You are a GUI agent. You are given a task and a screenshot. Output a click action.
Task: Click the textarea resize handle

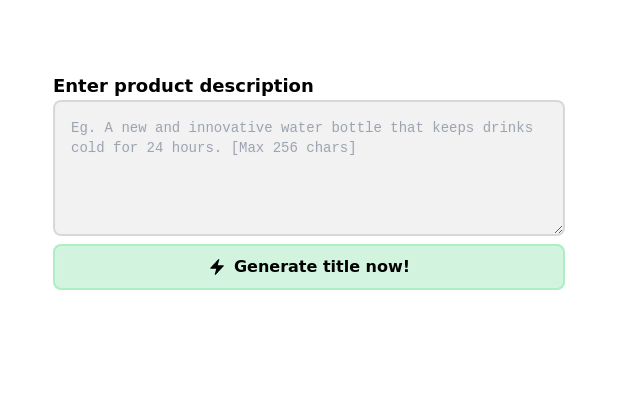point(558,229)
